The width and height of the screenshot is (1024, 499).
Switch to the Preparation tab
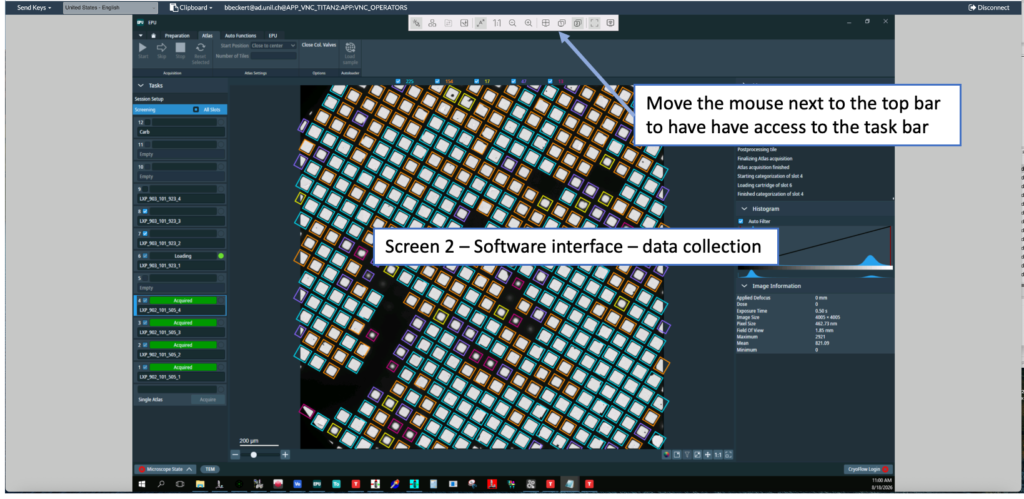pyautogui.click(x=177, y=35)
